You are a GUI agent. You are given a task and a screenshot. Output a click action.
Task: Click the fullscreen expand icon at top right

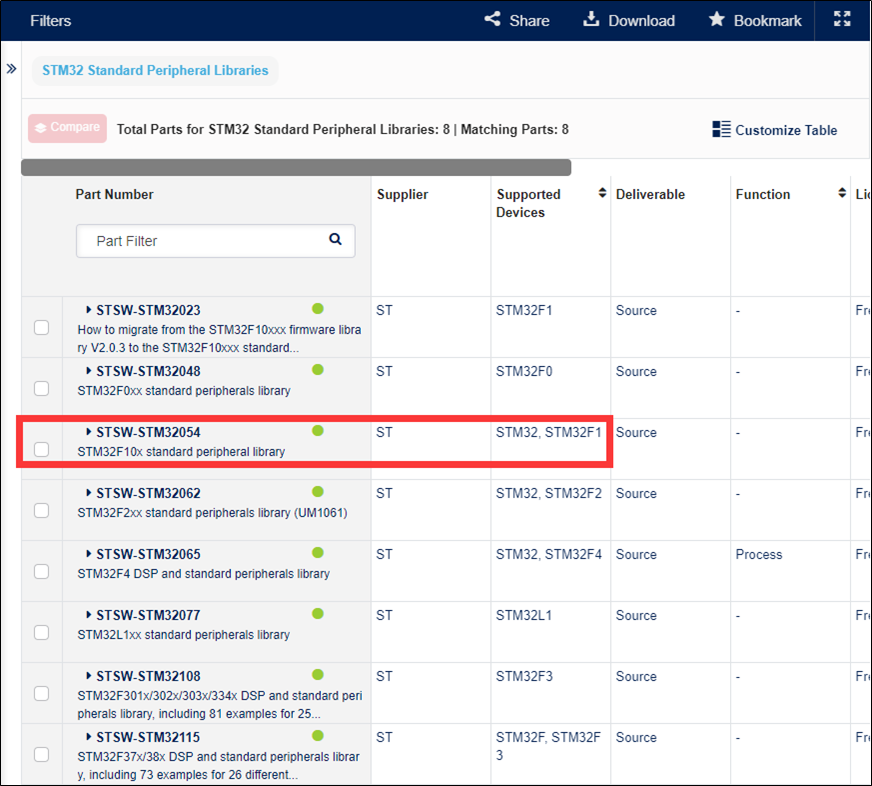[x=842, y=19]
